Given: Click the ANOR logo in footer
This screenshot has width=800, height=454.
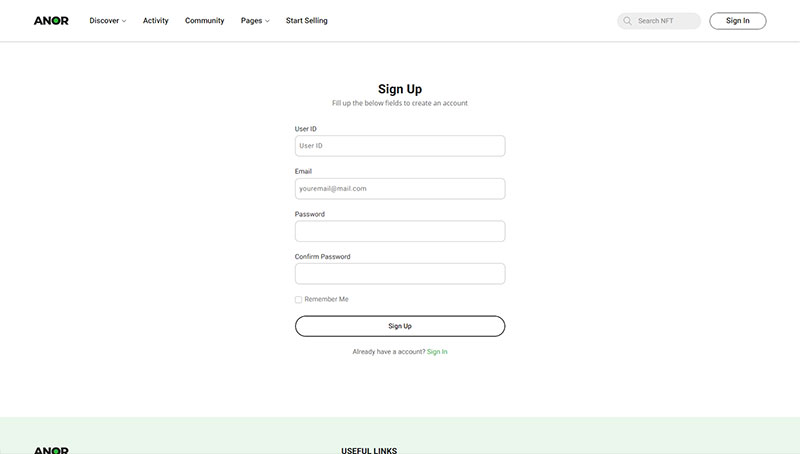Looking at the screenshot, I should [x=51, y=450].
